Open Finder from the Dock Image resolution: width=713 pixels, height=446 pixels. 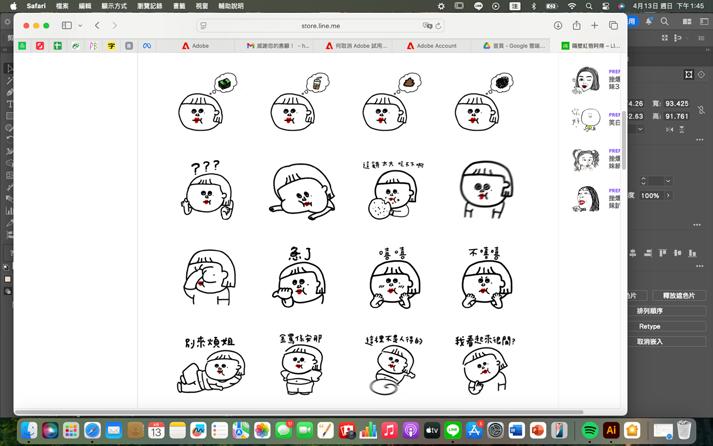(x=30, y=430)
